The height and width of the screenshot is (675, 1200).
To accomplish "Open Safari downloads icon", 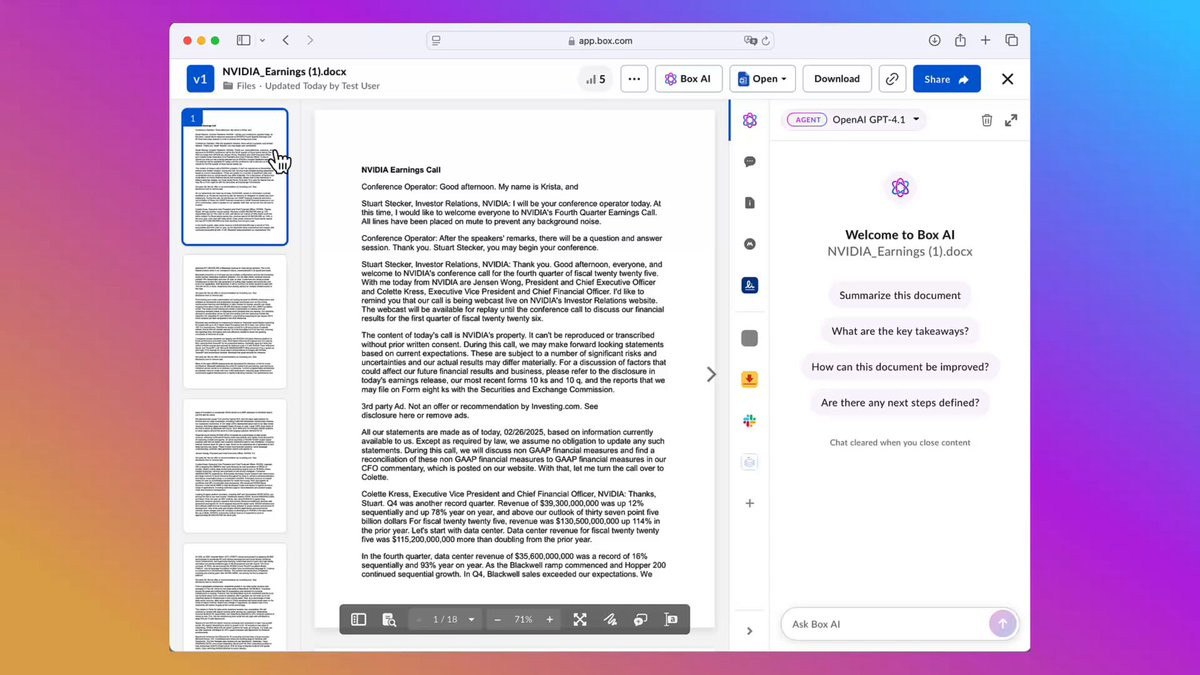I will pyautogui.click(x=934, y=41).
